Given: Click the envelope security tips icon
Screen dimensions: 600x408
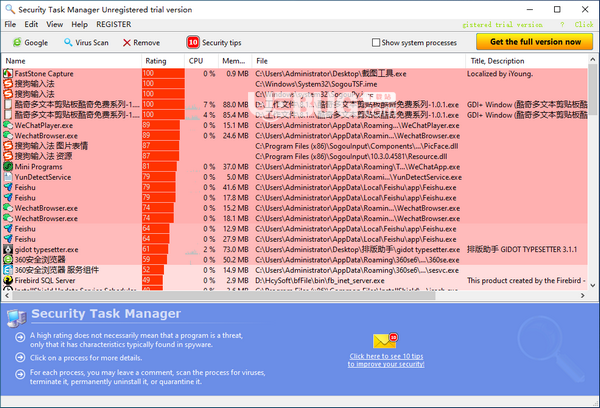Looking at the screenshot, I should click(385, 340).
